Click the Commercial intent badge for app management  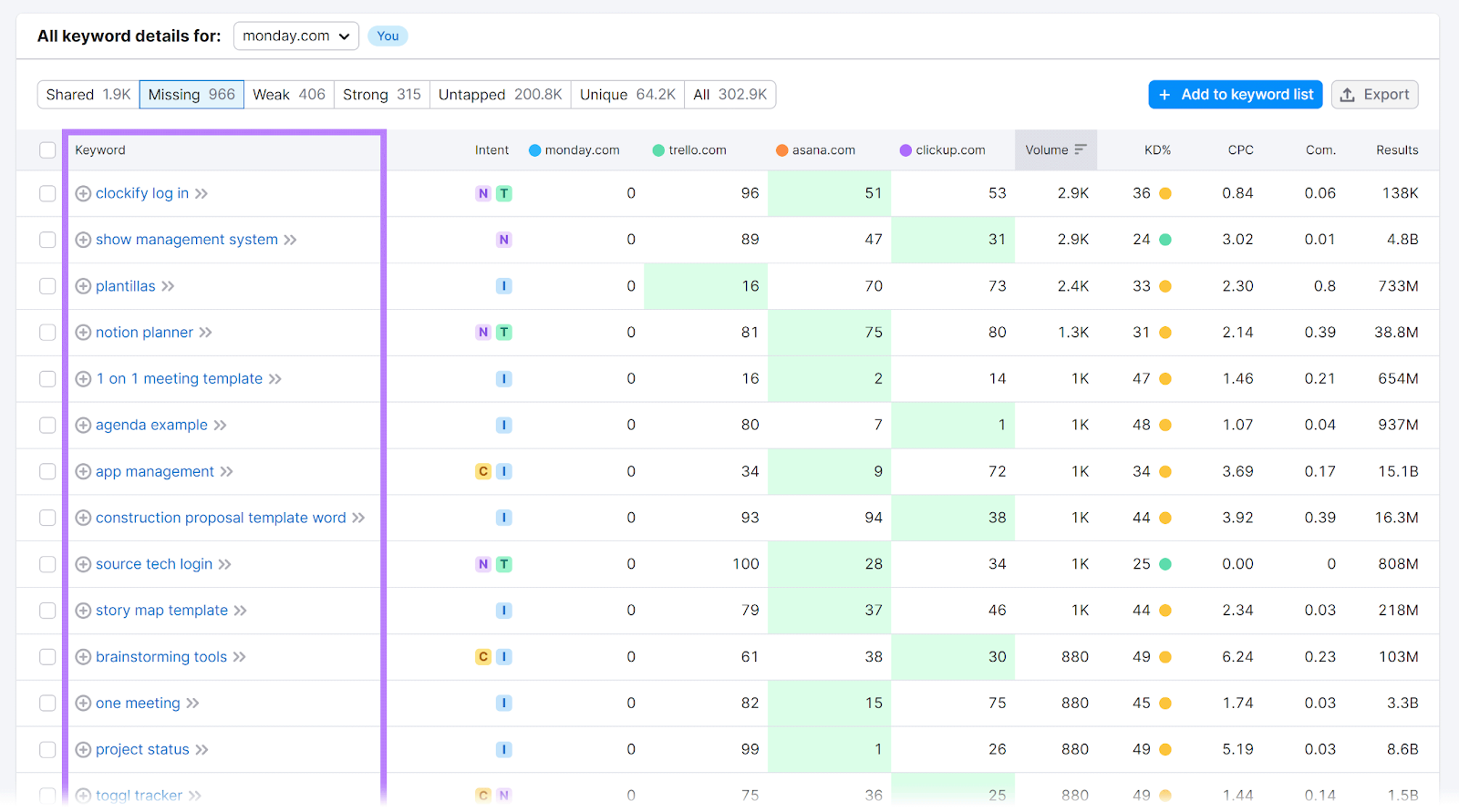click(483, 471)
